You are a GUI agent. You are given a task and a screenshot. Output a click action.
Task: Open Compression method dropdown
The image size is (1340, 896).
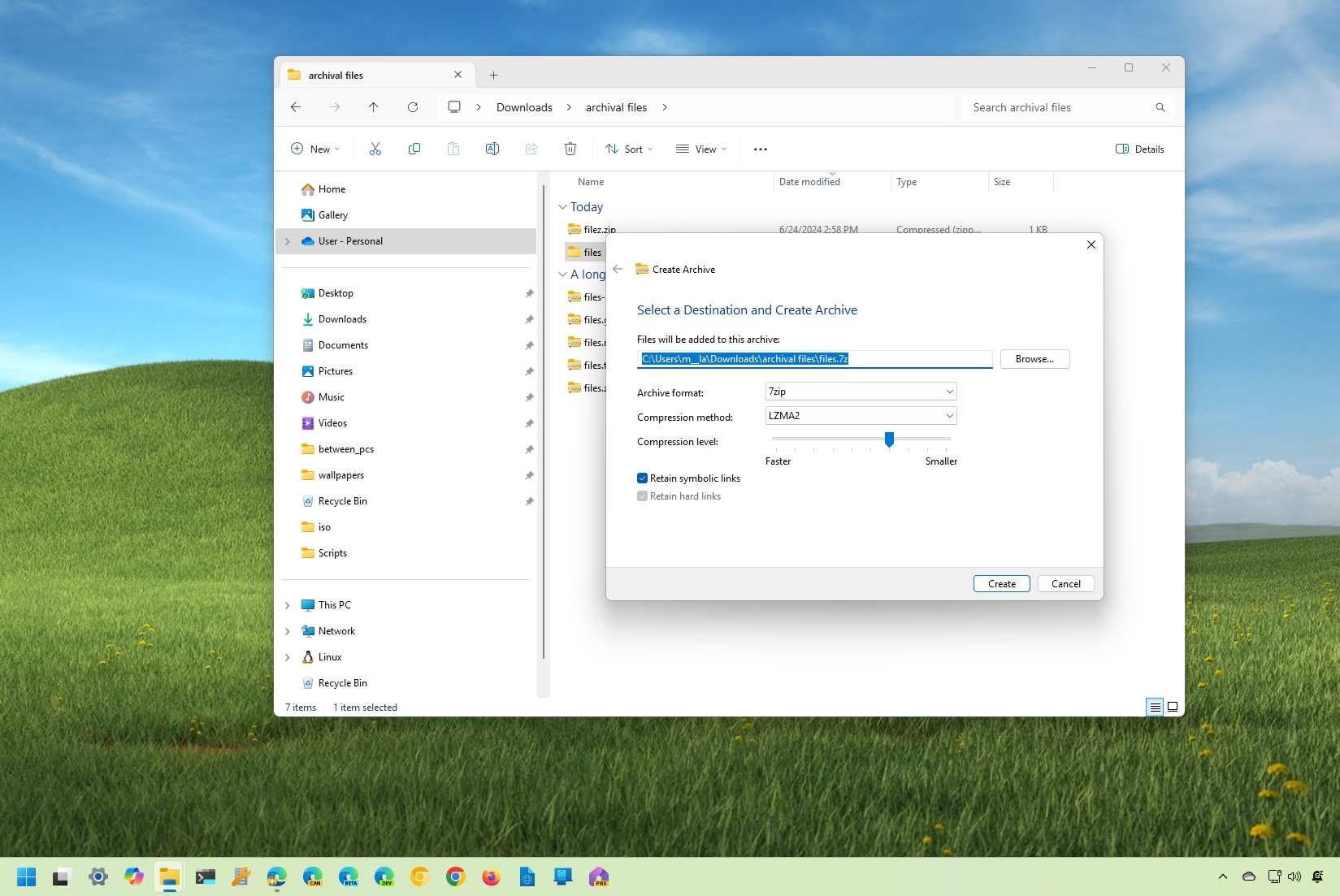click(x=861, y=416)
